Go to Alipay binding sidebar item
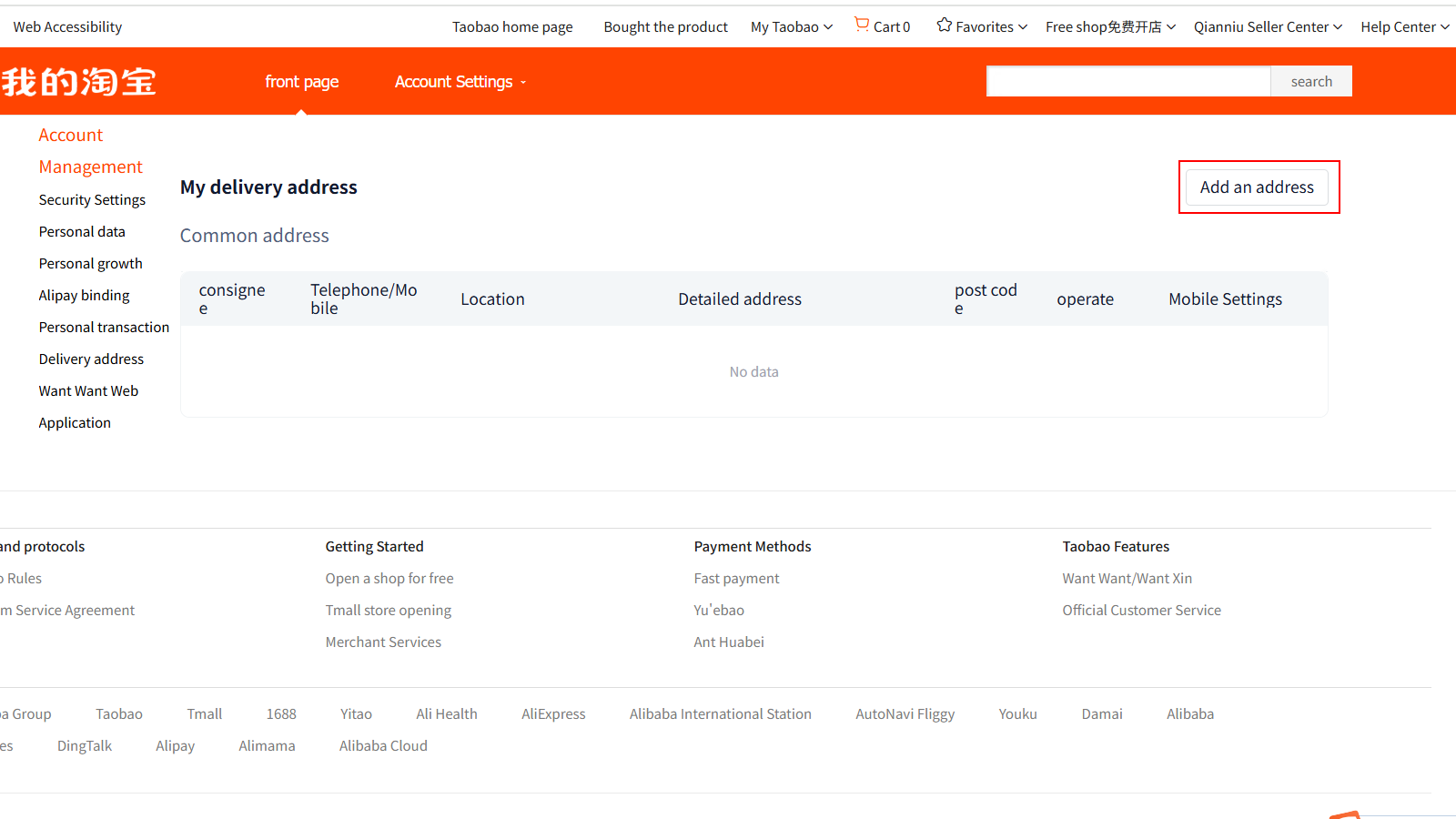This screenshot has height=819, width=1456. [84, 296]
